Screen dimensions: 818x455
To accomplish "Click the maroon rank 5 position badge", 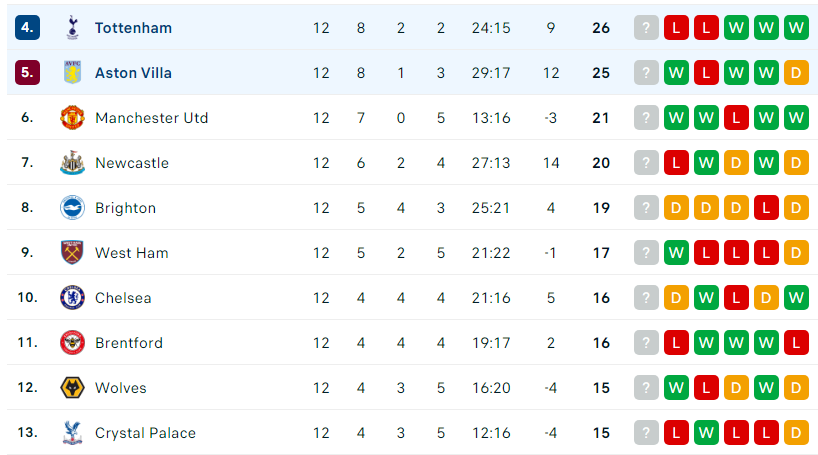I will pos(28,73).
